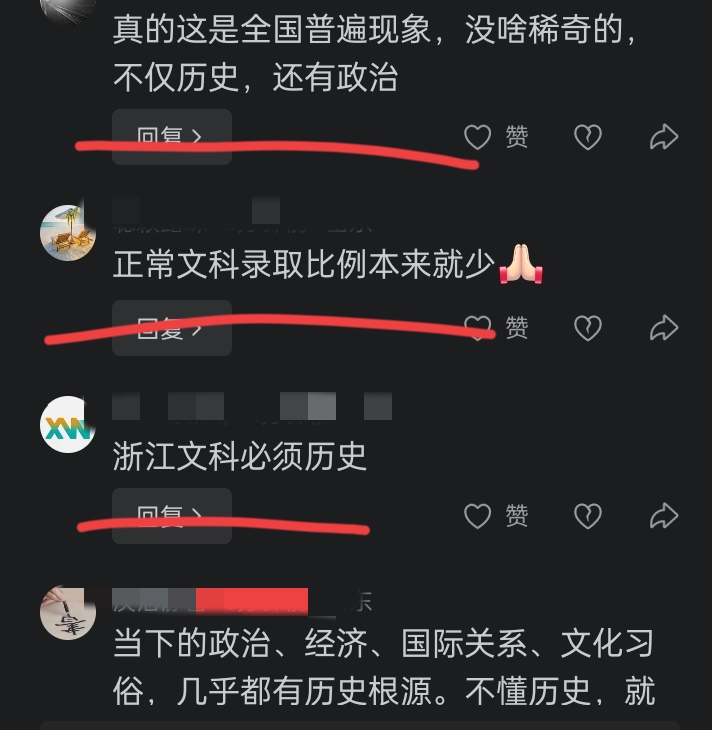Dislike the 全国普遍现象 comment with broken heart
This screenshot has height=730, width=712.
tap(588, 137)
